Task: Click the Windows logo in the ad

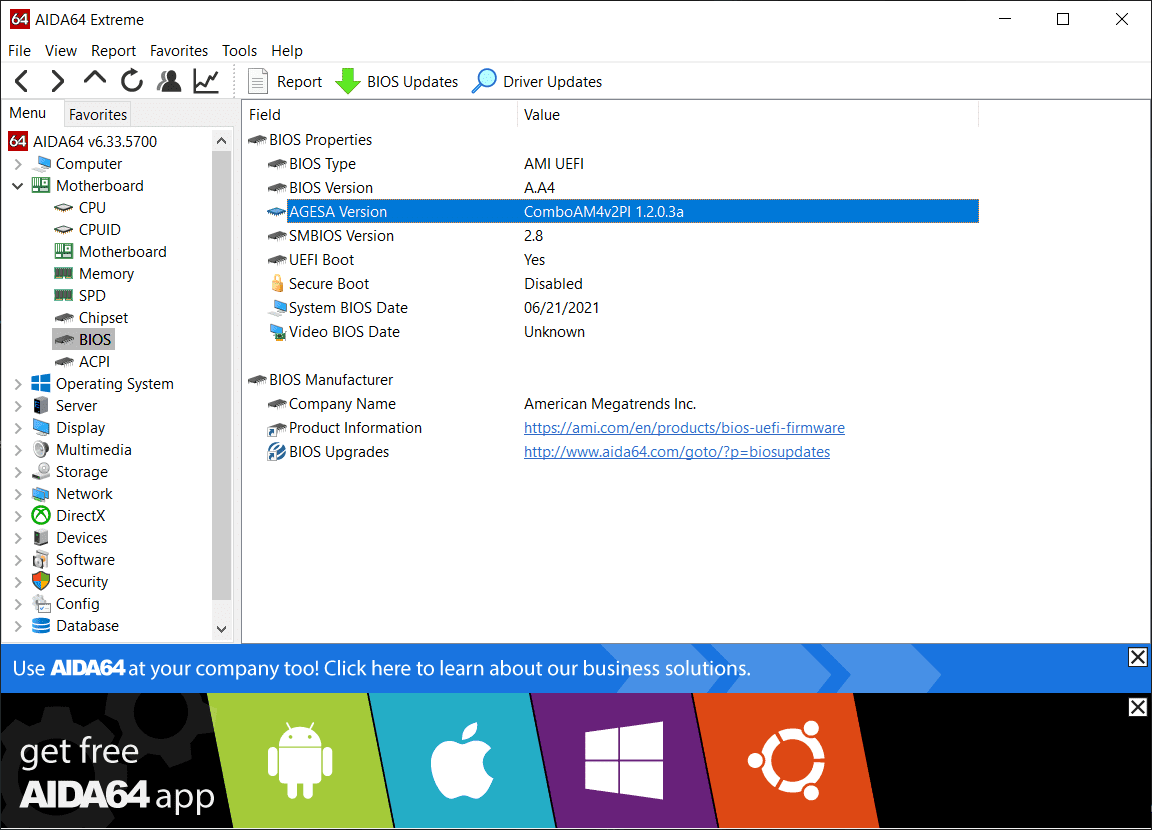Action: tap(624, 760)
